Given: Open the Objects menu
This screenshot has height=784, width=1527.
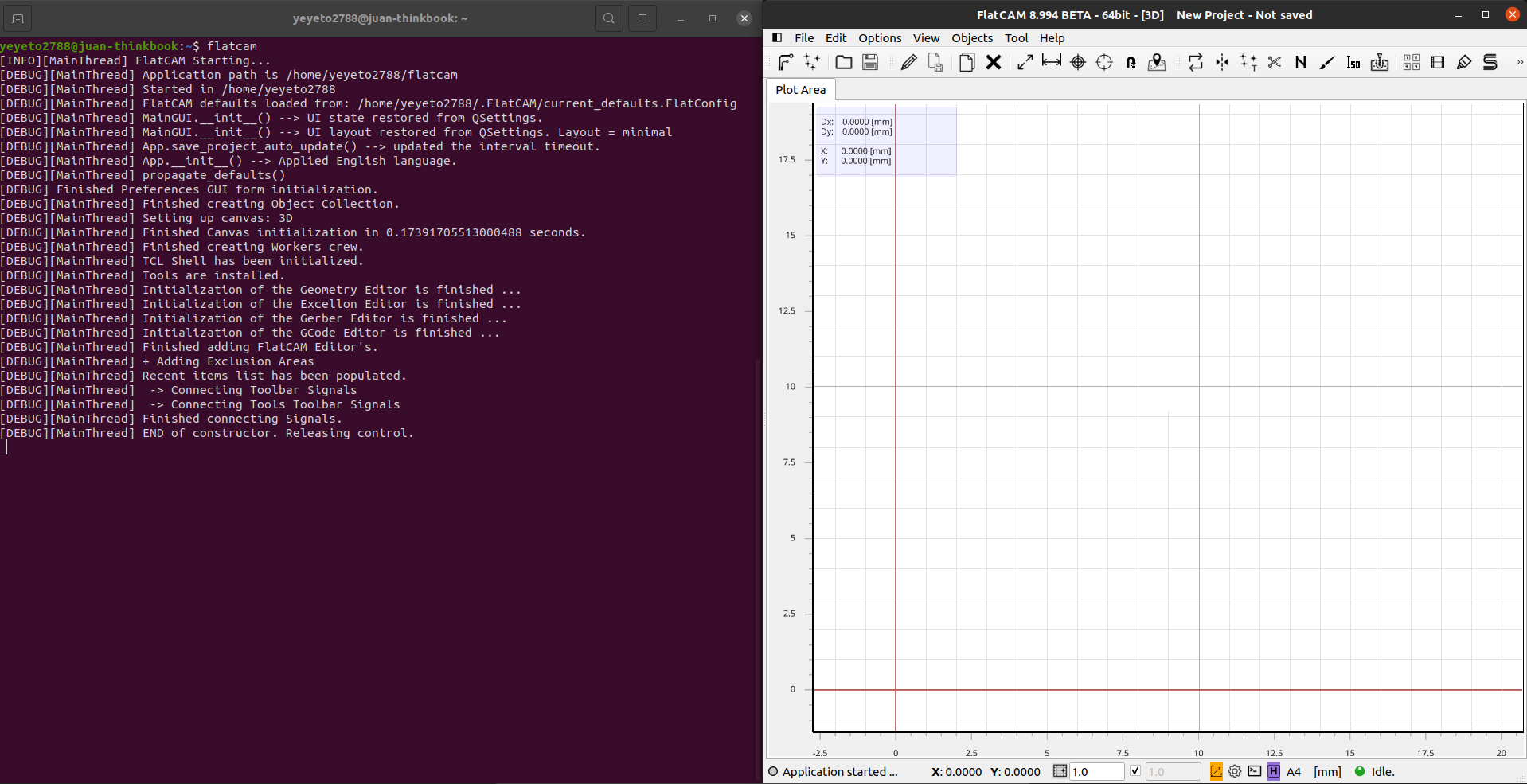Looking at the screenshot, I should pyautogui.click(x=972, y=37).
